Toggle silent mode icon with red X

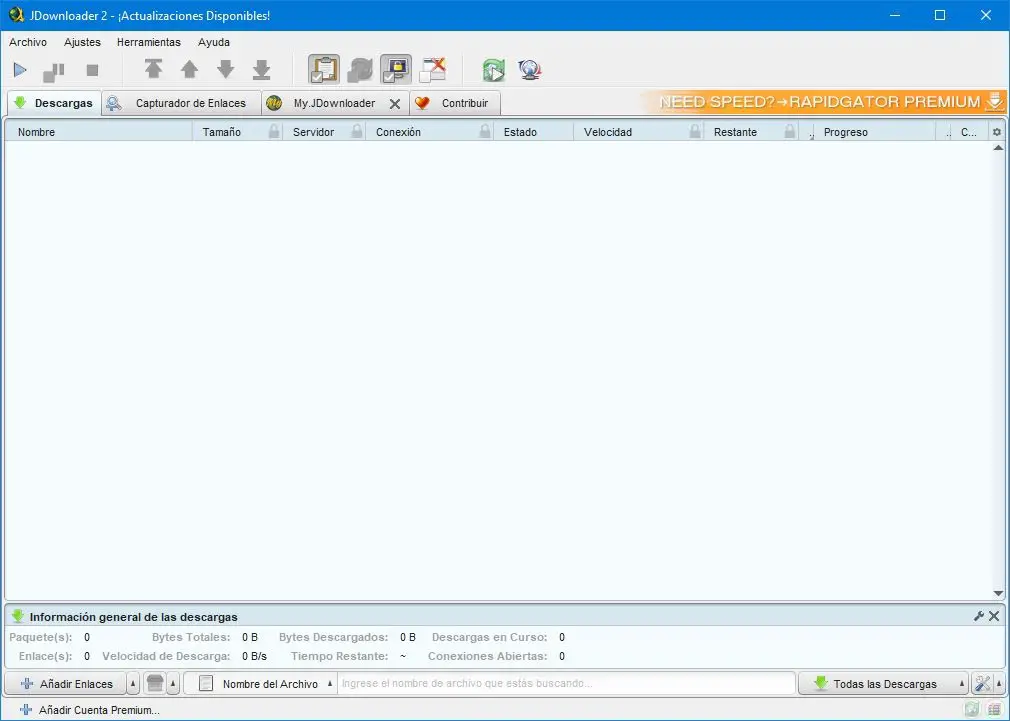point(433,70)
